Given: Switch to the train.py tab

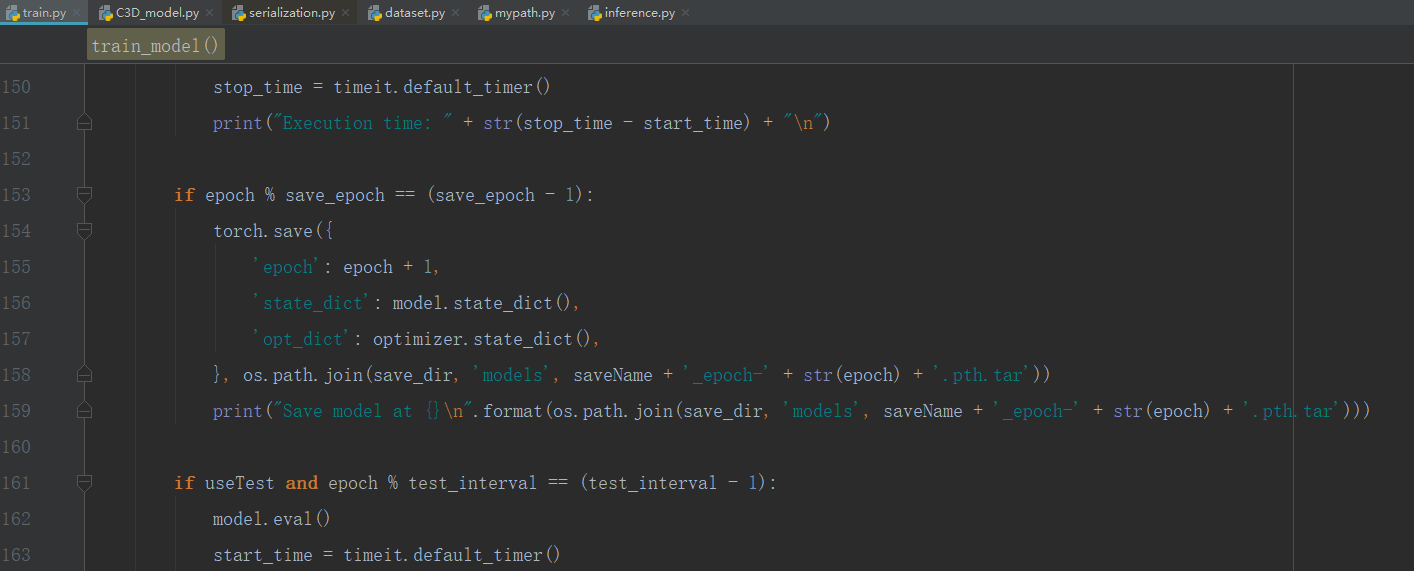Looking at the screenshot, I should [44, 13].
